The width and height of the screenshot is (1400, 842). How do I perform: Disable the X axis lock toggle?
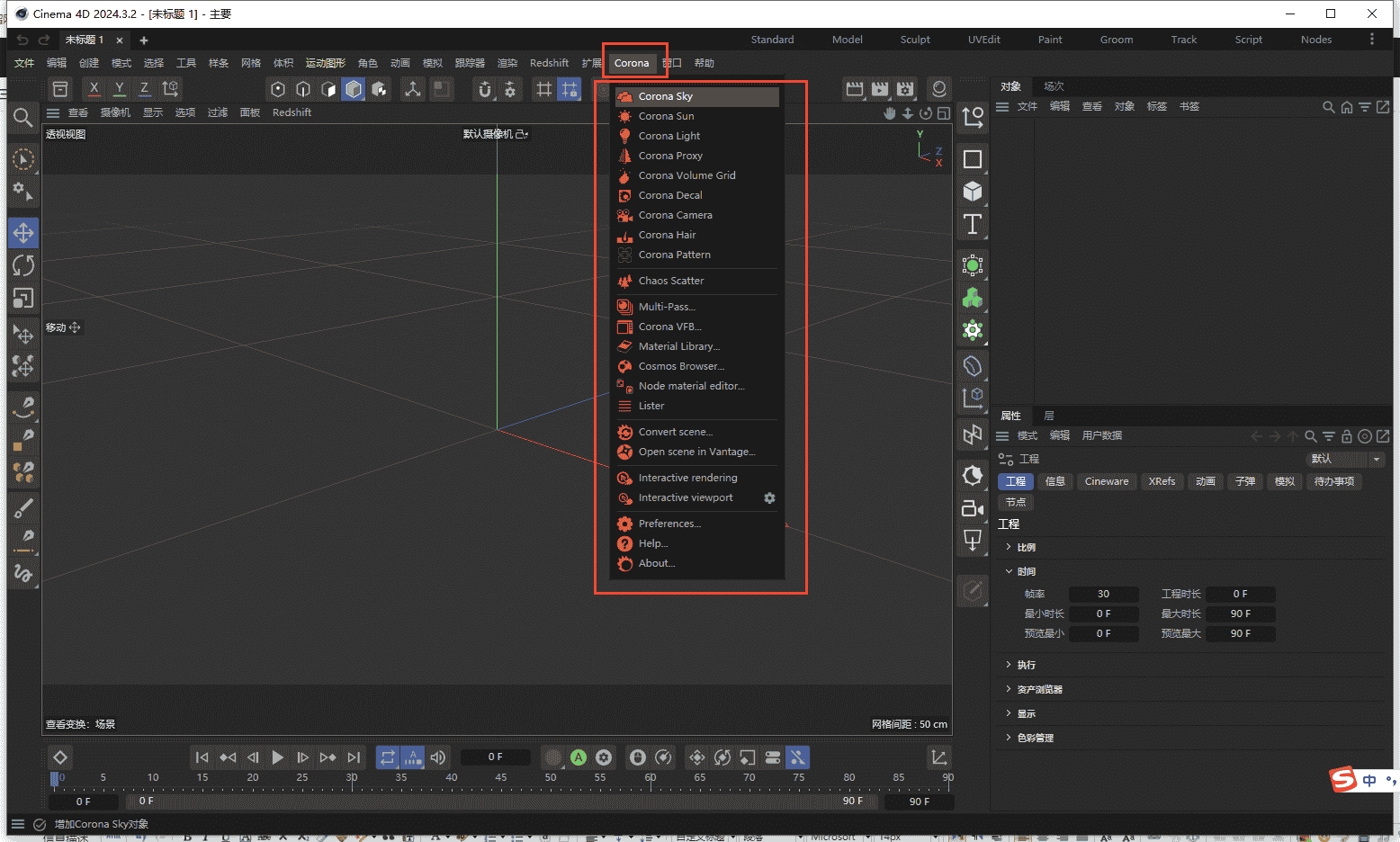pos(94,88)
